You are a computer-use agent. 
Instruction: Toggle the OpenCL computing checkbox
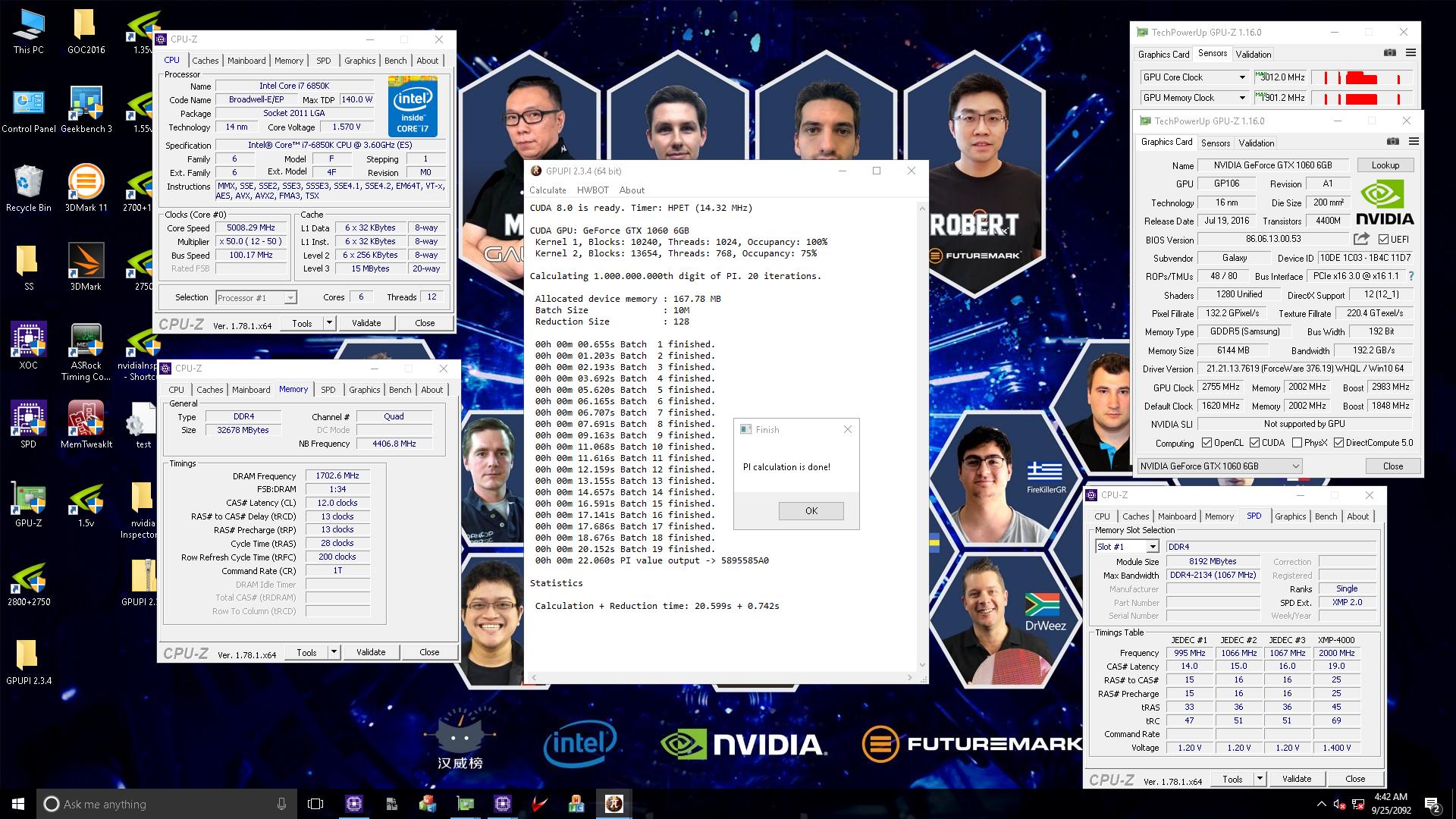[x=1207, y=443]
